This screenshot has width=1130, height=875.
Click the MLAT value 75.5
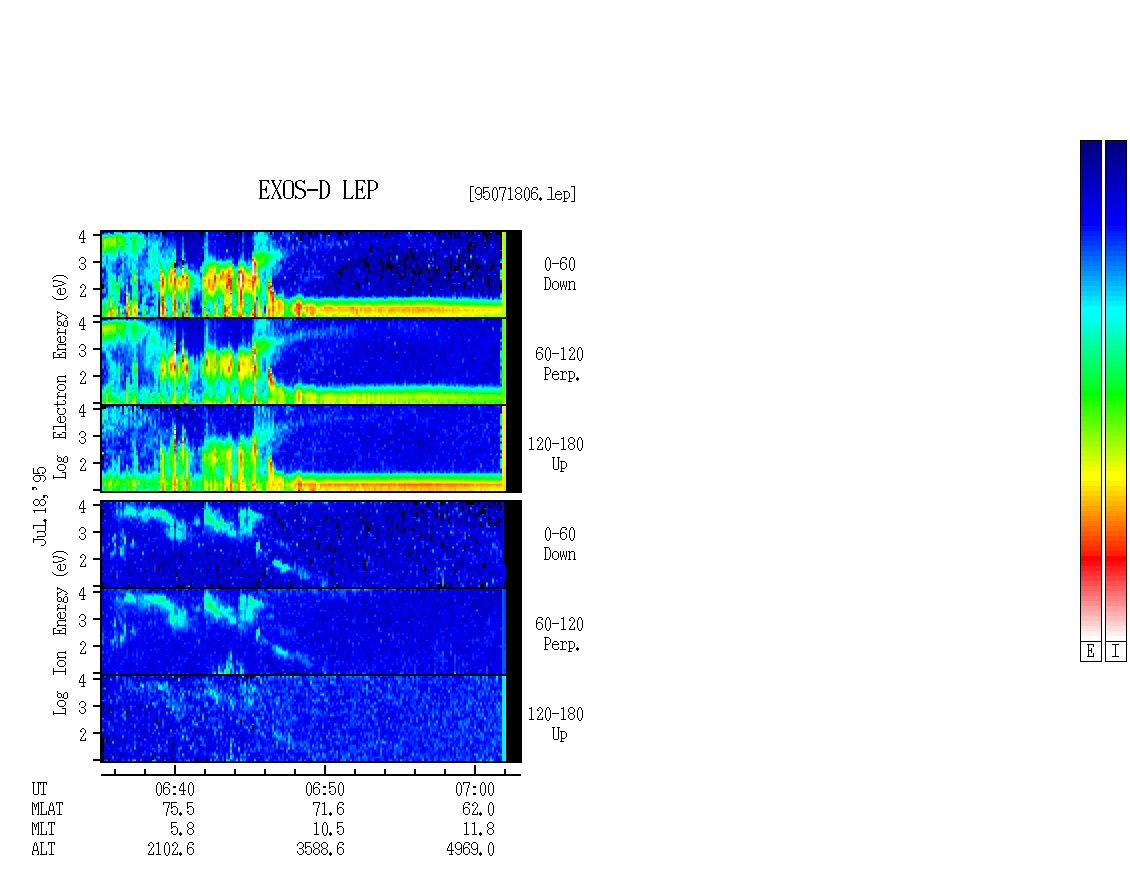point(179,809)
